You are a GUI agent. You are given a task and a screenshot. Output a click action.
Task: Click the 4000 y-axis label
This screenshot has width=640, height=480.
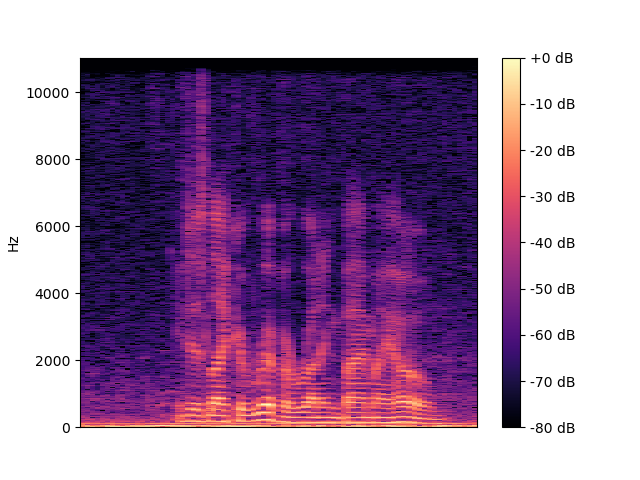click(x=52, y=294)
